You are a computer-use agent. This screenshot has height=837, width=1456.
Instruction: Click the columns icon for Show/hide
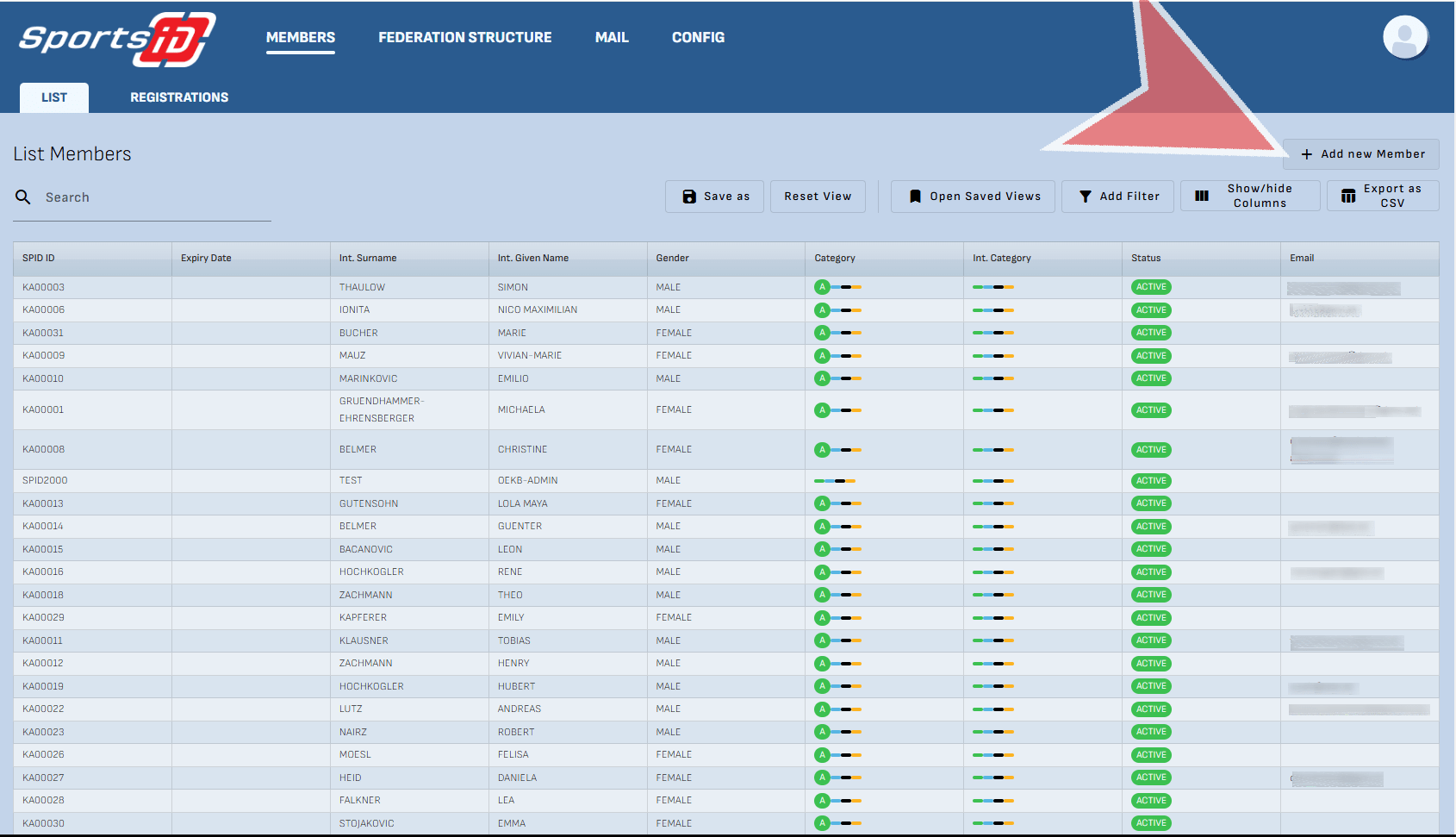[1201, 197]
